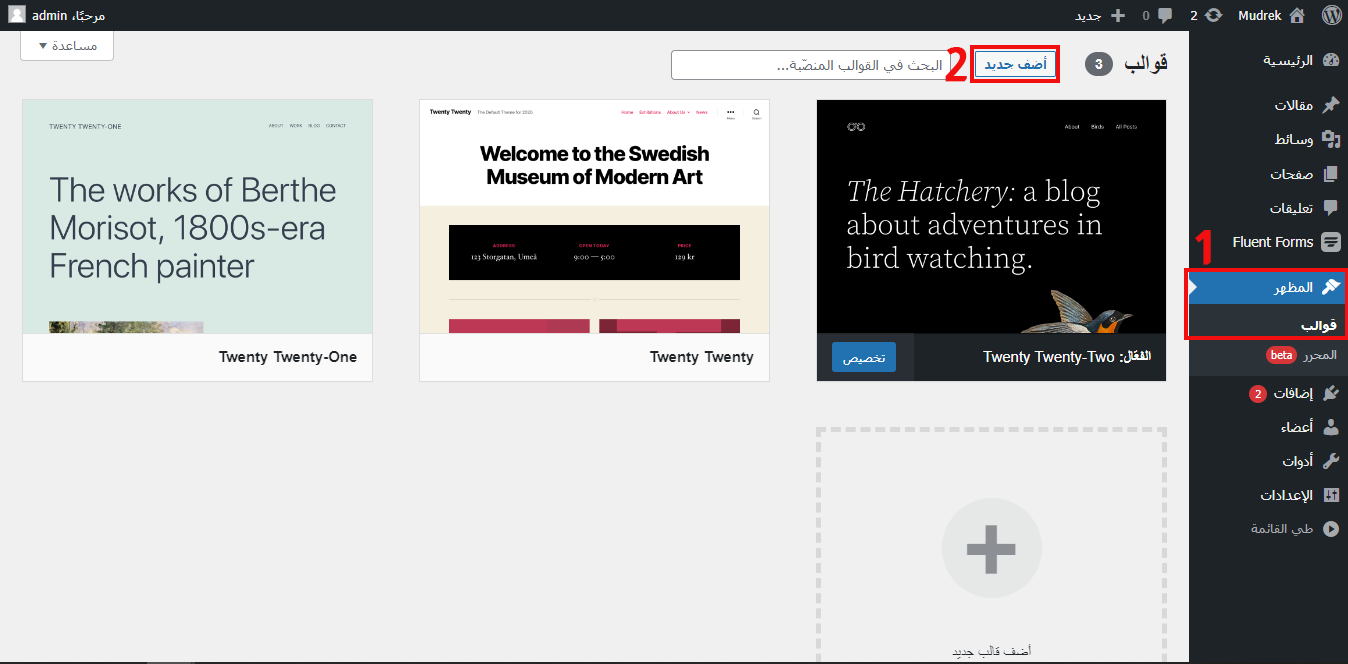Select the Twenty Twenty-One theme screenshot
Image resolution: width=1348 pixels, height=664 pixels.
point(197,216)
